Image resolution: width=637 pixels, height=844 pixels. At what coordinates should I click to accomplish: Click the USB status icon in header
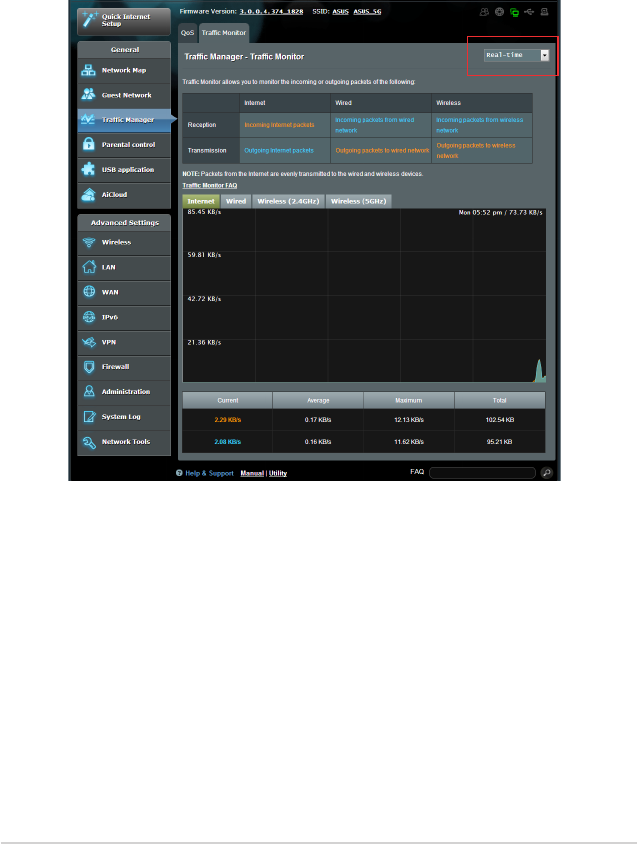point(529,12)
